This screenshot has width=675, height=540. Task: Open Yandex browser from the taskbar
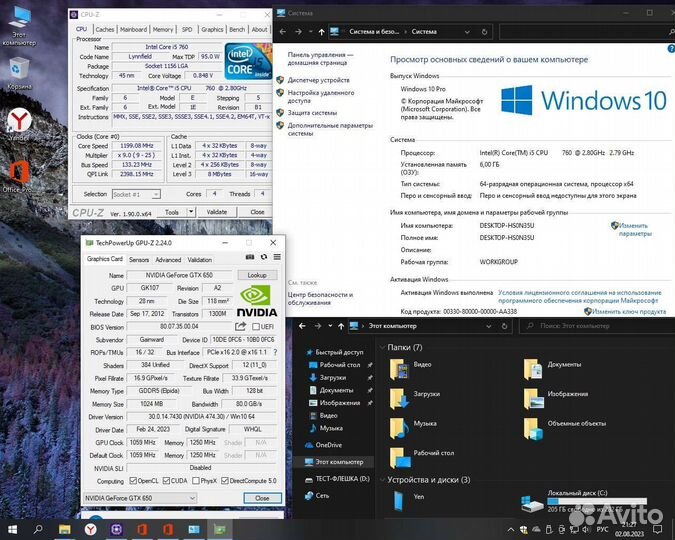[90, 529]
